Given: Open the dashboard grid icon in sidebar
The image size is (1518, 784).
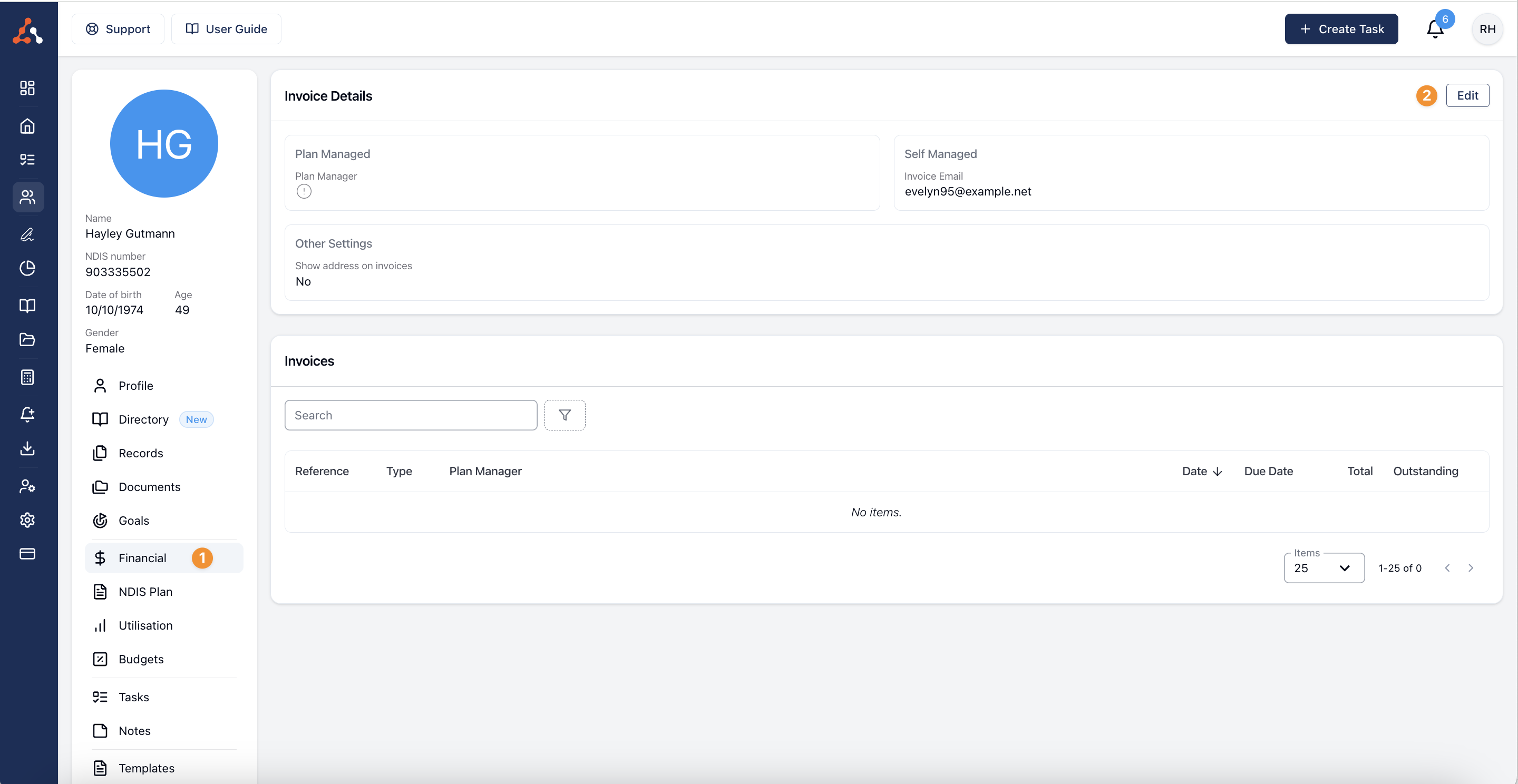Looking at the screenshot, I should (x=27, y=88).
